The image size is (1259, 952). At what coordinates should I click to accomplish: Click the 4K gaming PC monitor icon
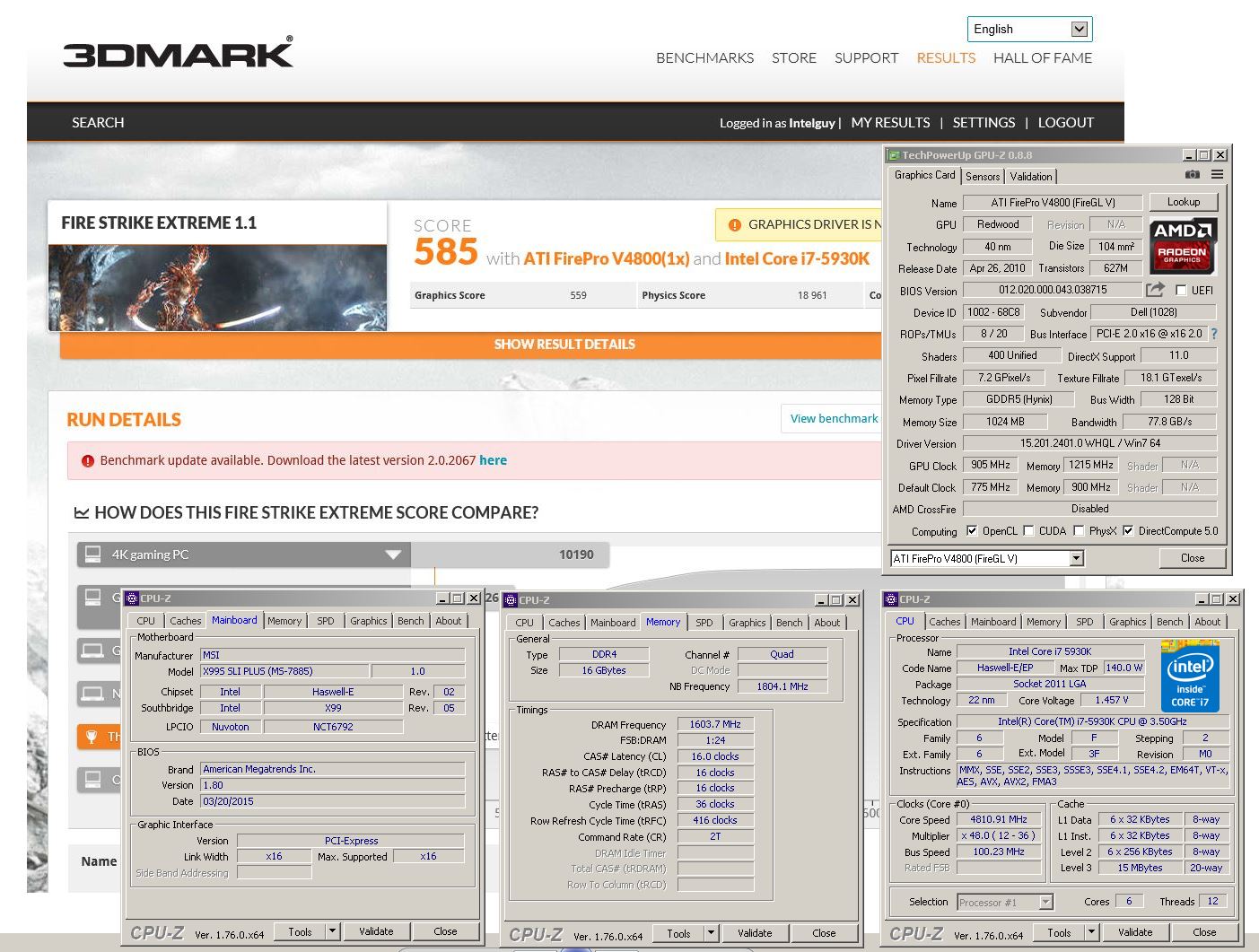point(92,555)
